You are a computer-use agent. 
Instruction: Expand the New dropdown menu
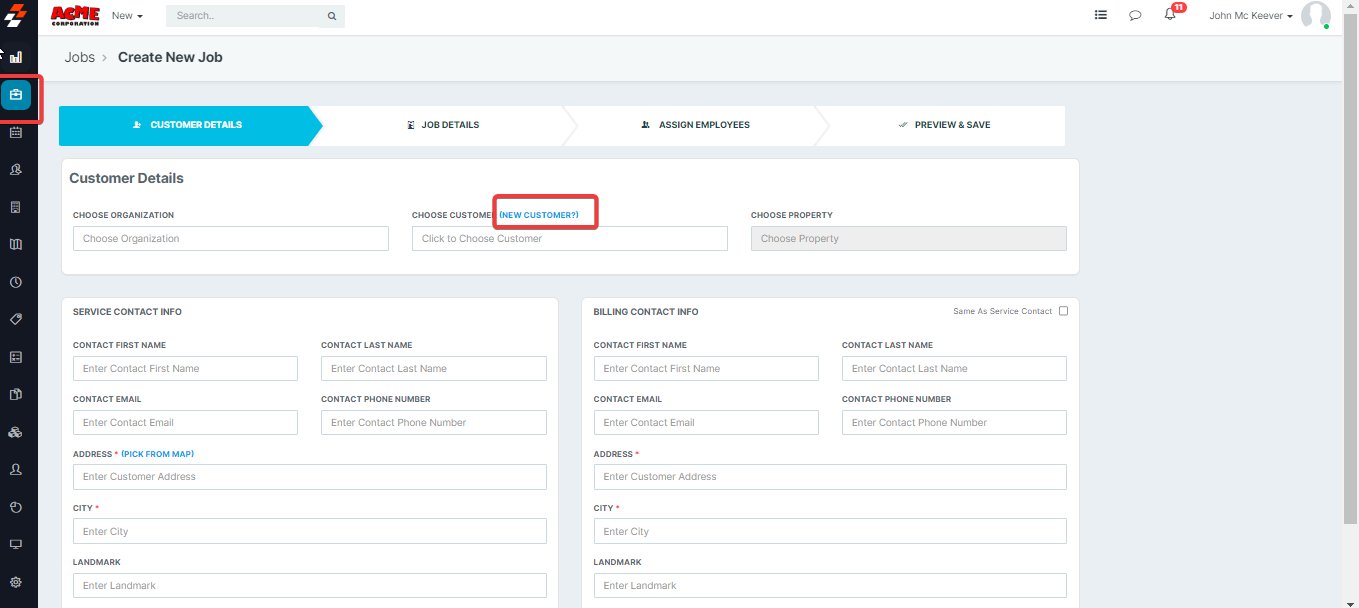coord(127,16)
